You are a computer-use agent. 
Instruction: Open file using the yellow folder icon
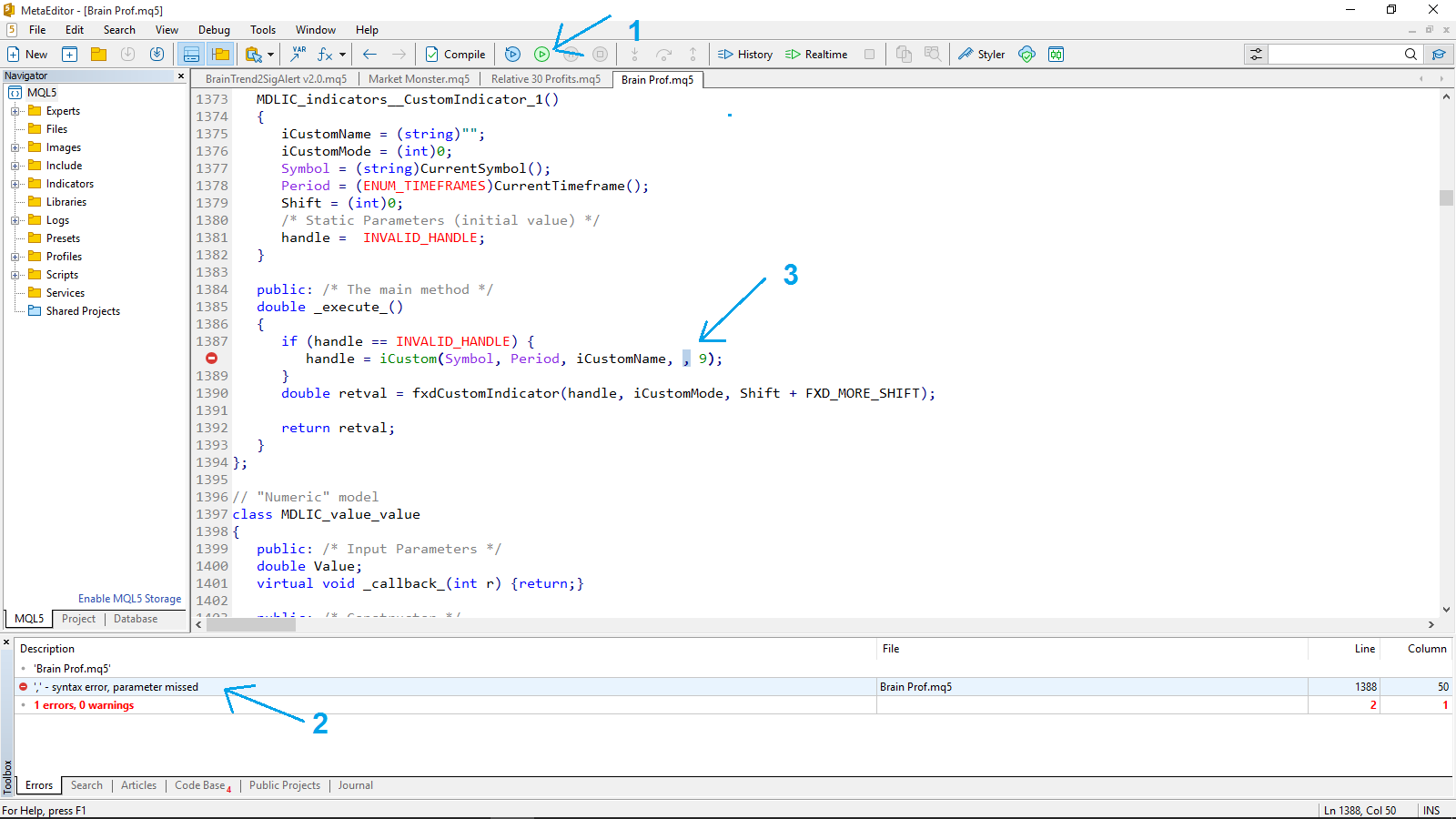tap(98, 55)
